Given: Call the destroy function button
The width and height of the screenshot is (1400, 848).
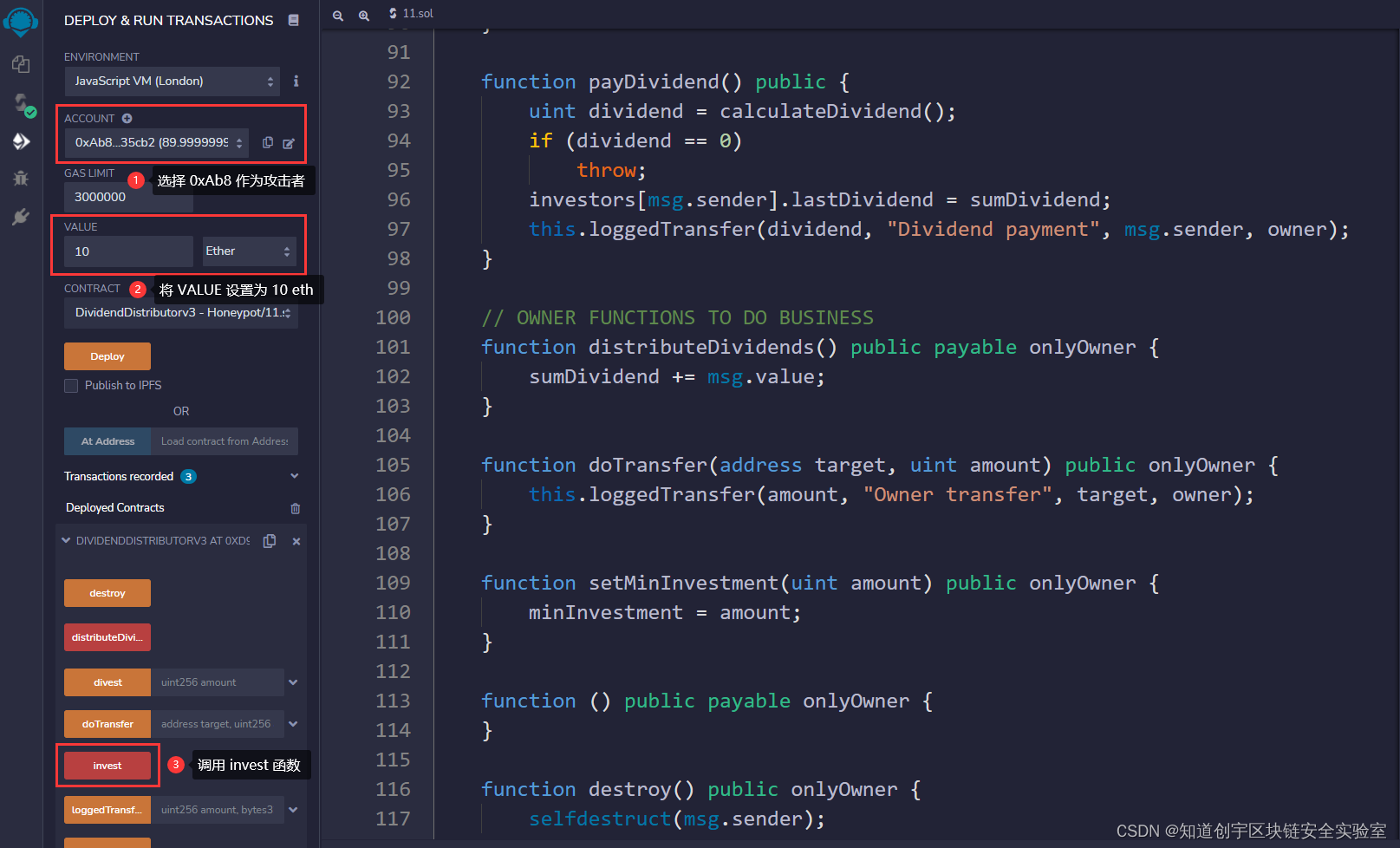Looking at the screenshot, I should (107, 593).
